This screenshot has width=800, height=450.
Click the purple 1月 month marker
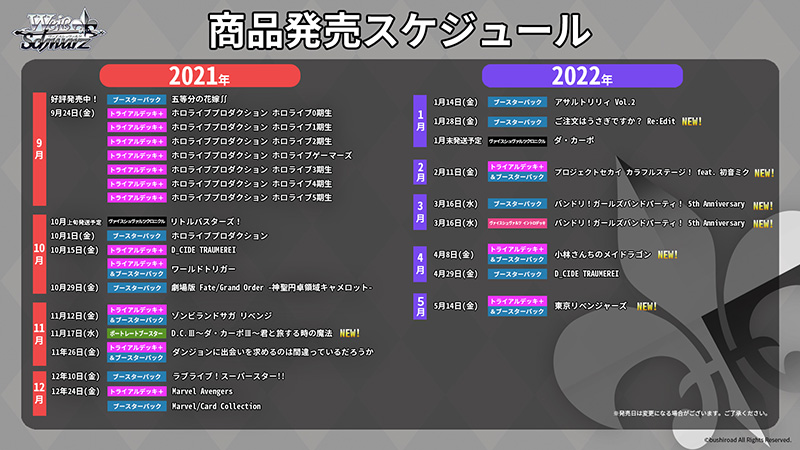coord(420,121)
